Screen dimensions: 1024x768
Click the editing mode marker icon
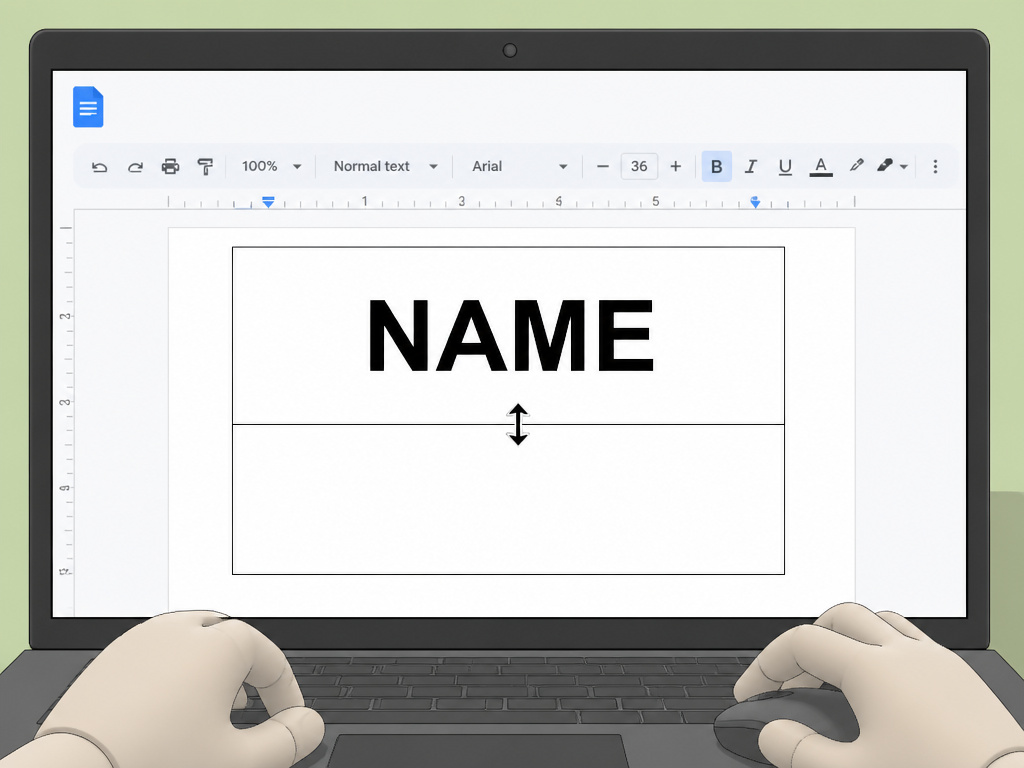coord(885,166)
